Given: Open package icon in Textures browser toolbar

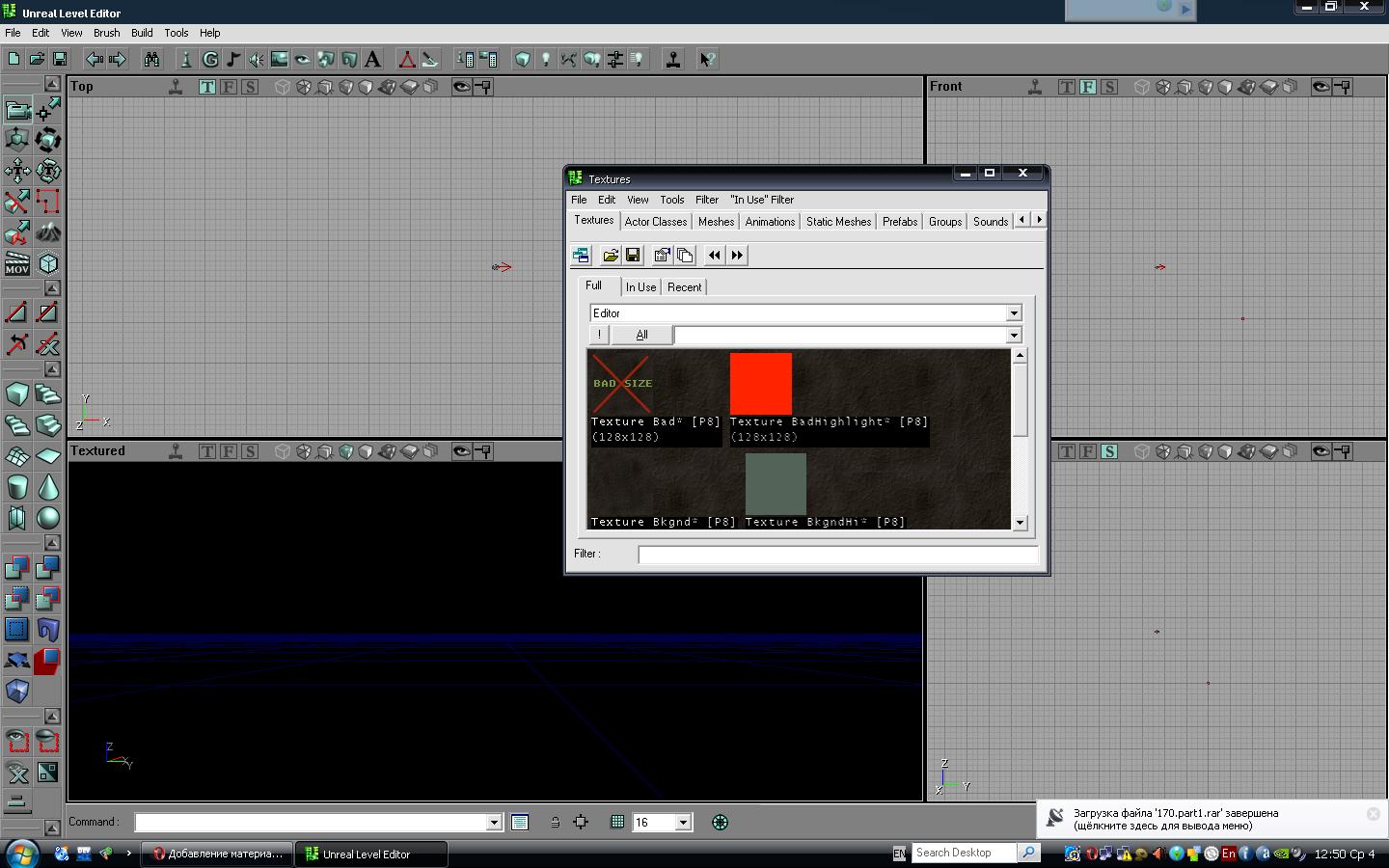Looking at the screenshot, I should point(610,255).
